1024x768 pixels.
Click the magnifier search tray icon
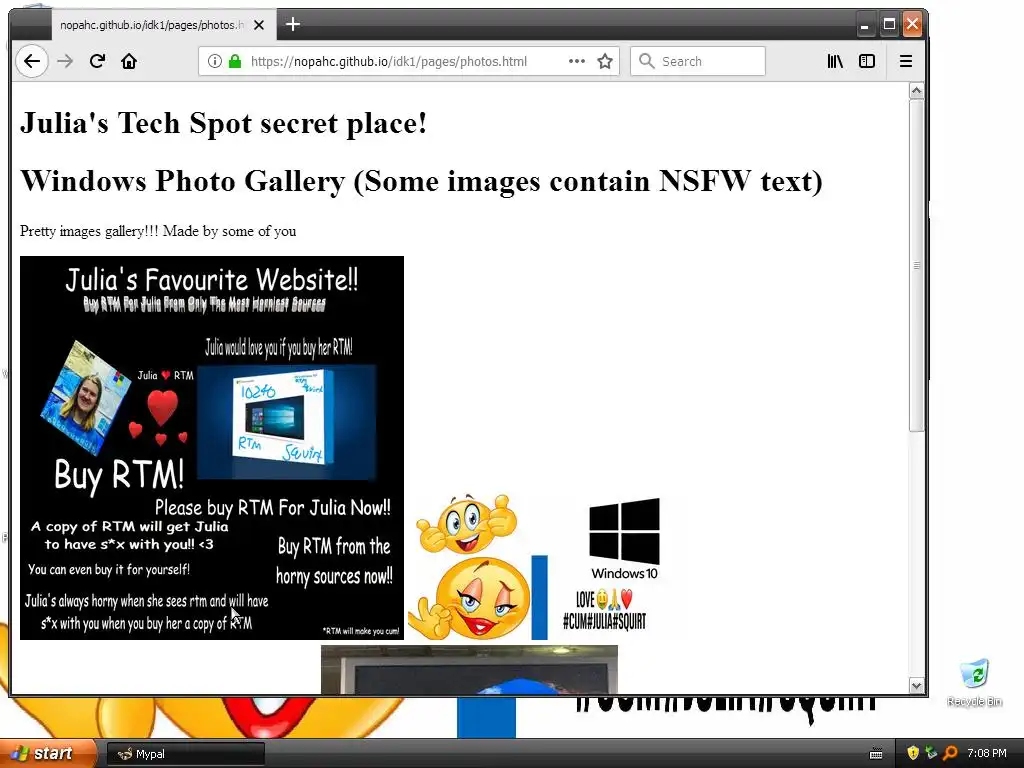[x=950, y=753]
